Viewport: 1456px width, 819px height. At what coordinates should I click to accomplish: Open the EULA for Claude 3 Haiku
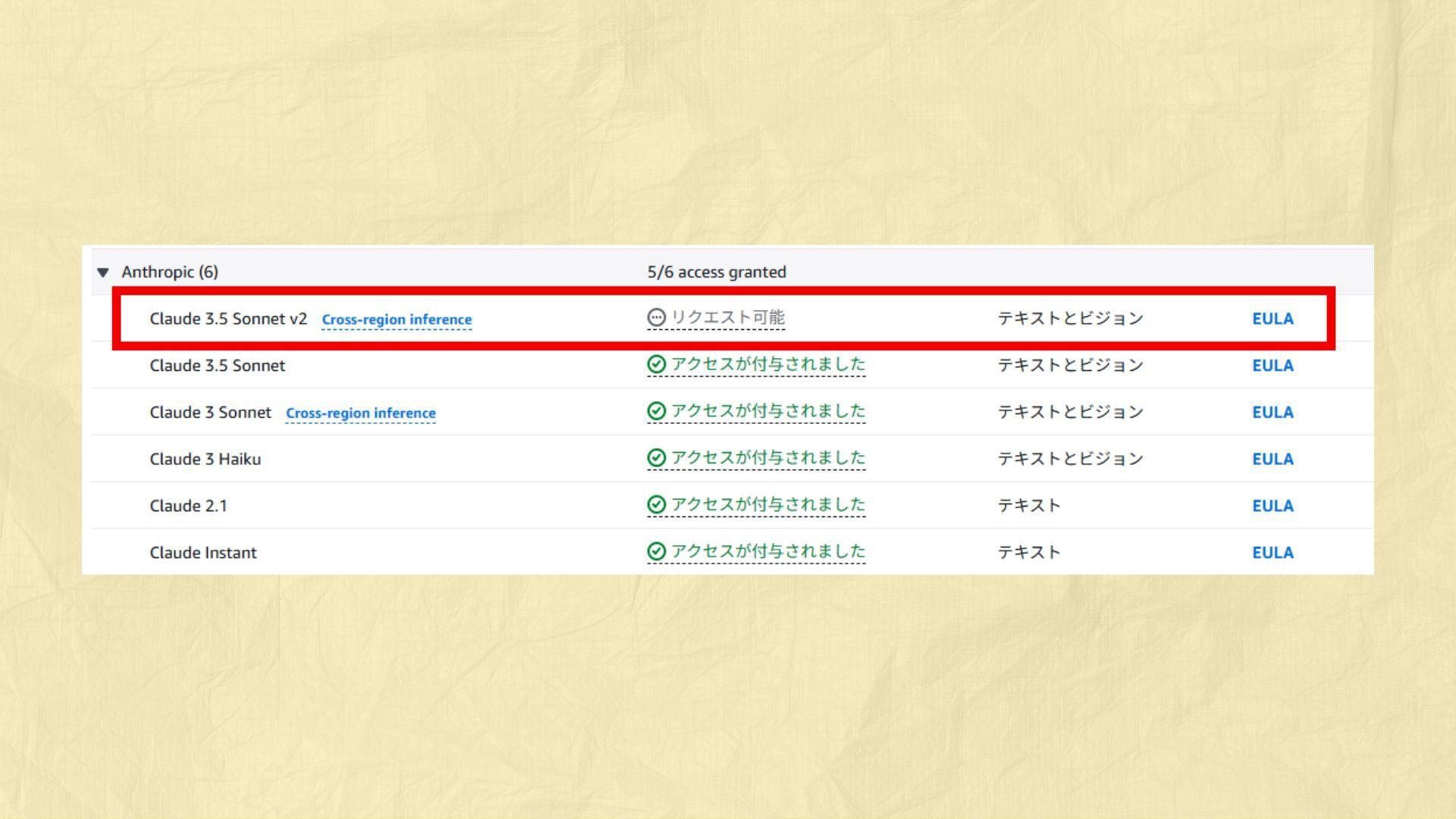click(x=1272, y=459)
